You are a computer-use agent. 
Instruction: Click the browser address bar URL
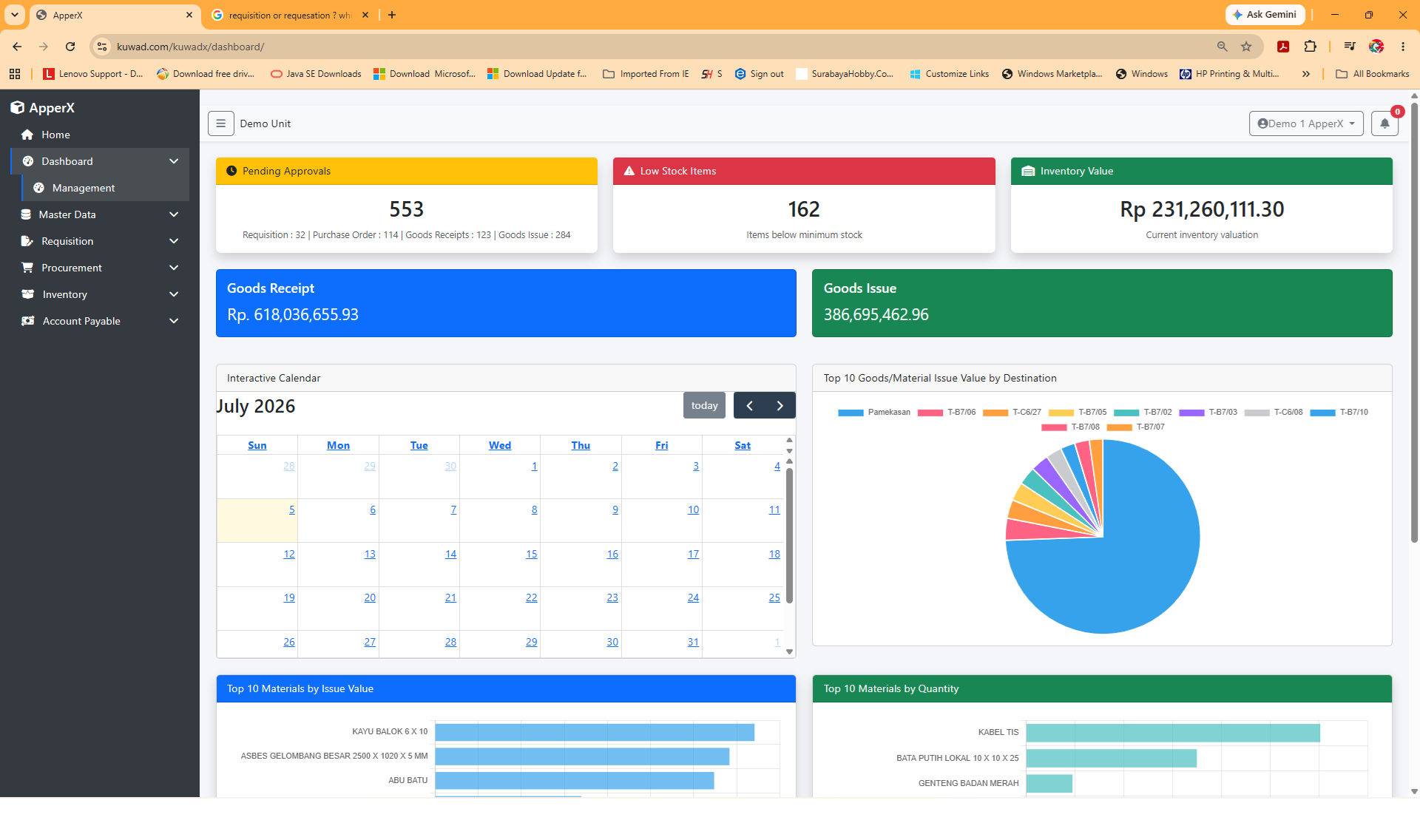coord(190,47)
